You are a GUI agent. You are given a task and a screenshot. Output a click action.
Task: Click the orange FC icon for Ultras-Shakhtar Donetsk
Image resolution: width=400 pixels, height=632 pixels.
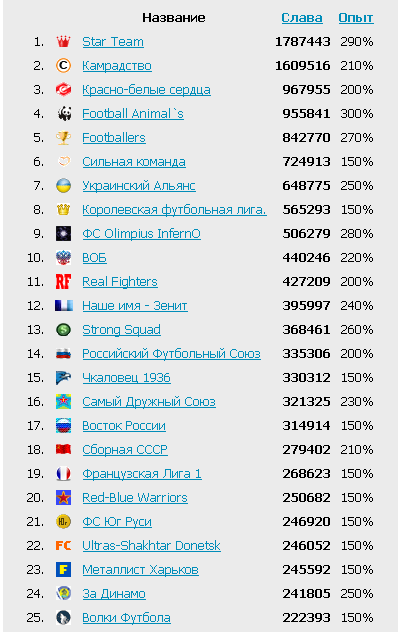point(63,545)
